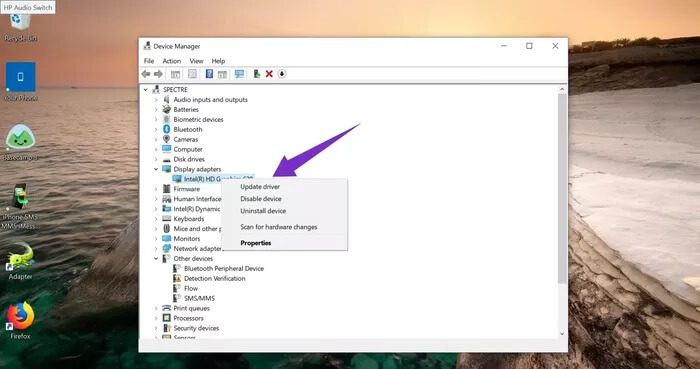Minimize the Device Manager window
Image resolution: width=700 pixels, height=369 pixels.
504,46
